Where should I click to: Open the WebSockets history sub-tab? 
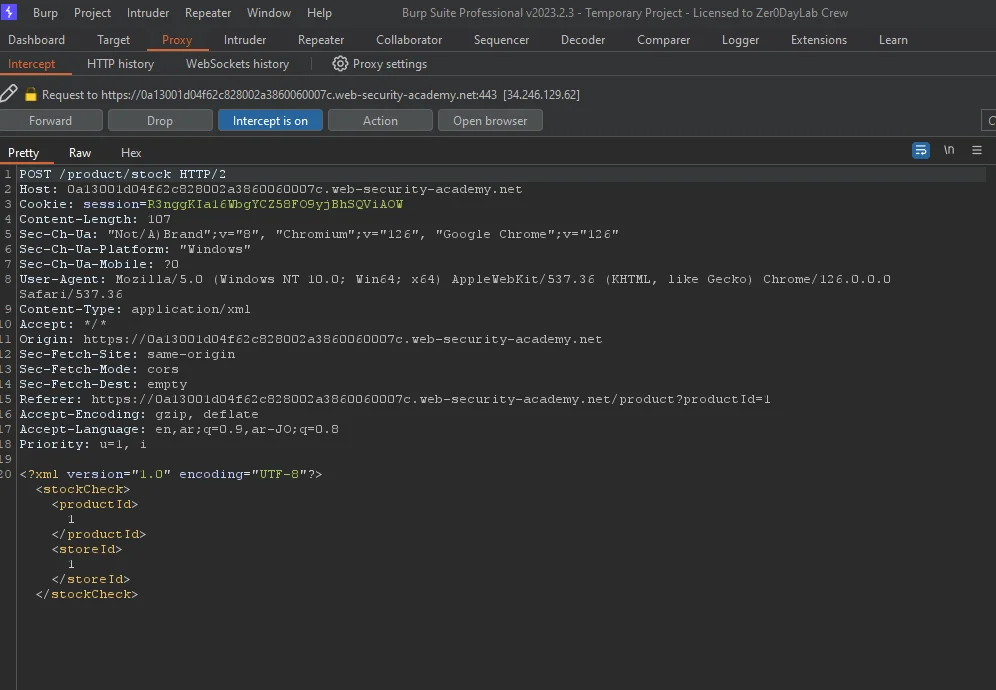pos(237,64)
